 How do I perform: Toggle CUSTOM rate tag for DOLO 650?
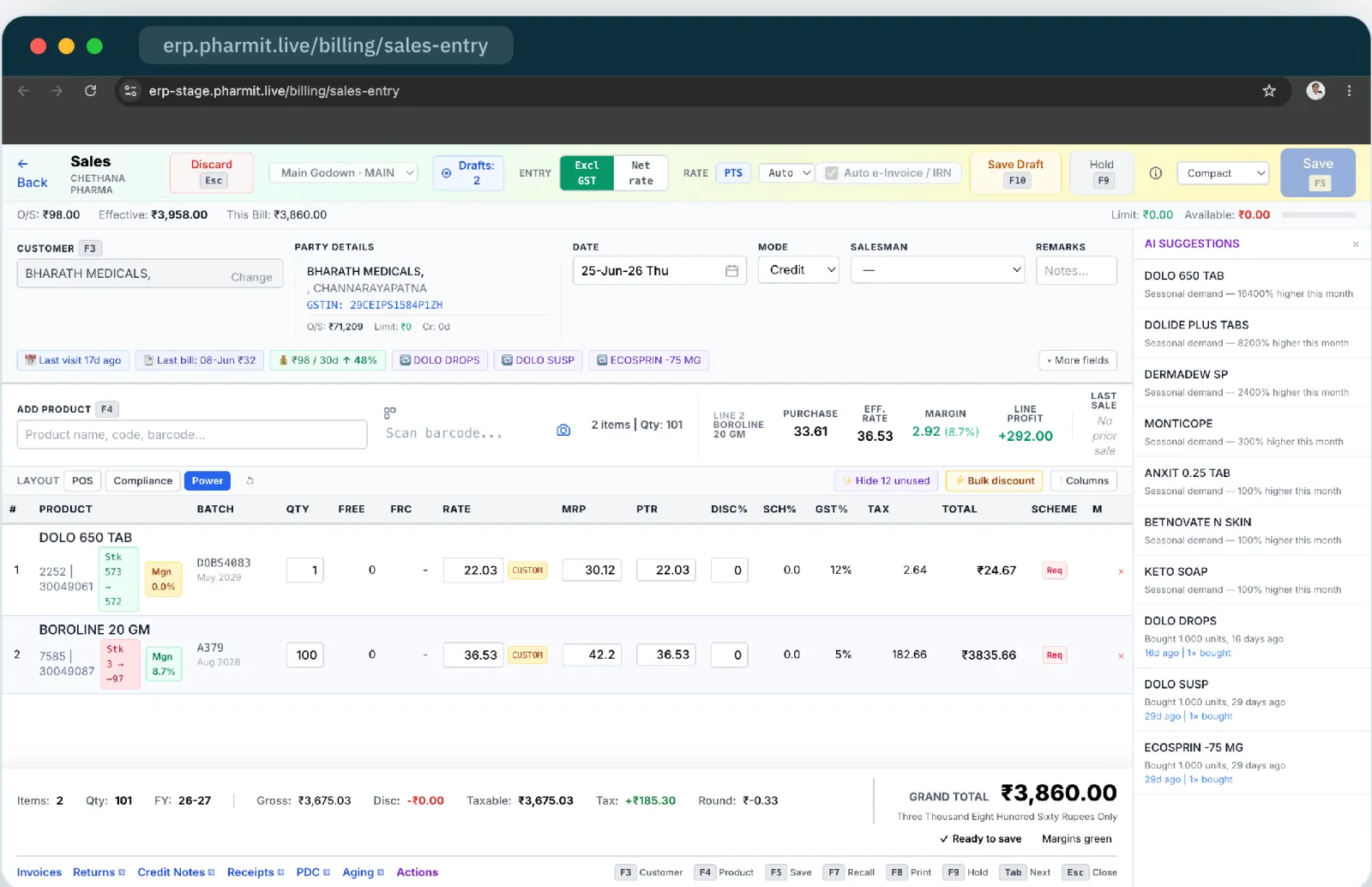coord(527,570)
